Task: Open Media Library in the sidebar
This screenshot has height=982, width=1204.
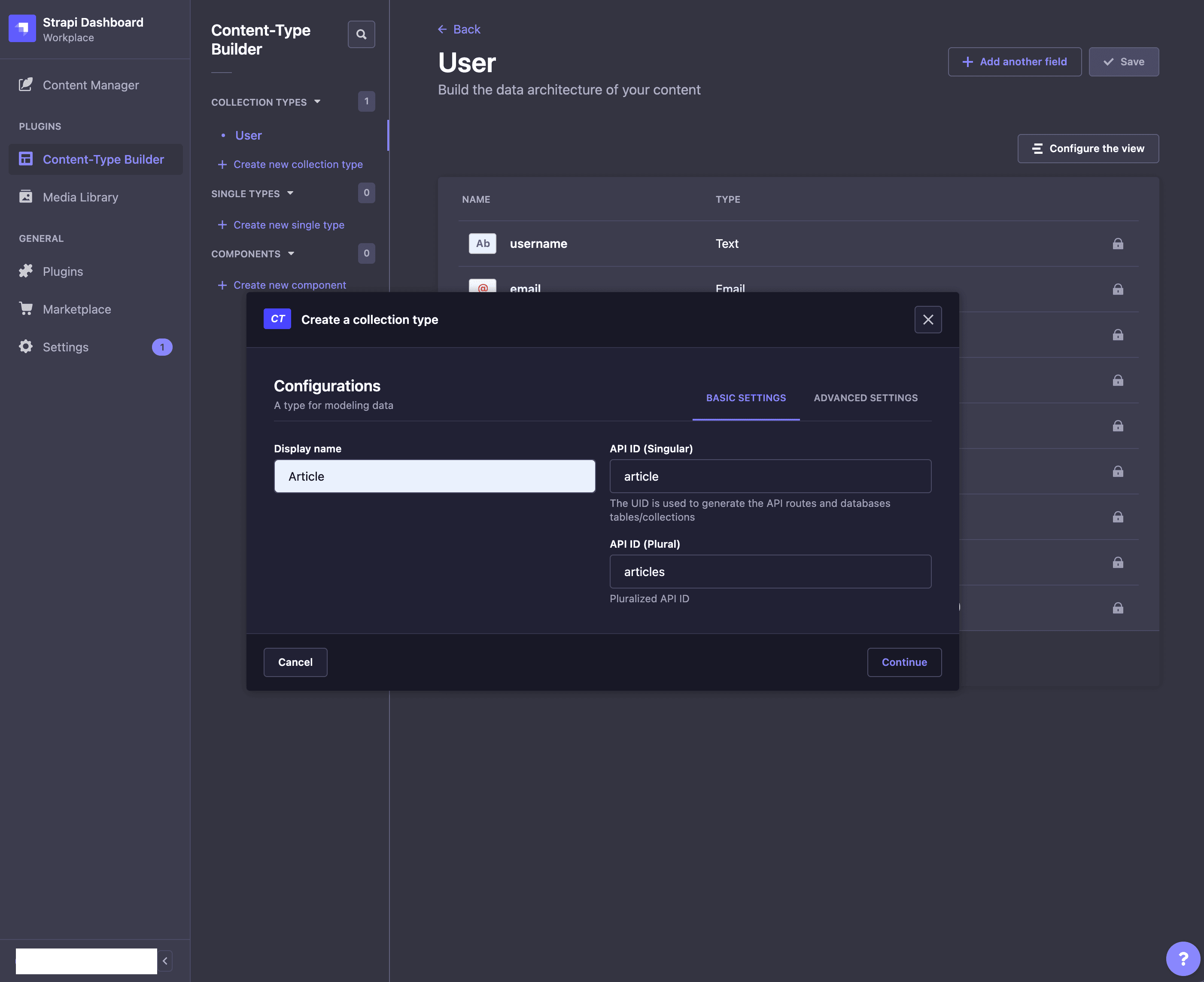Action: point(80,197)
